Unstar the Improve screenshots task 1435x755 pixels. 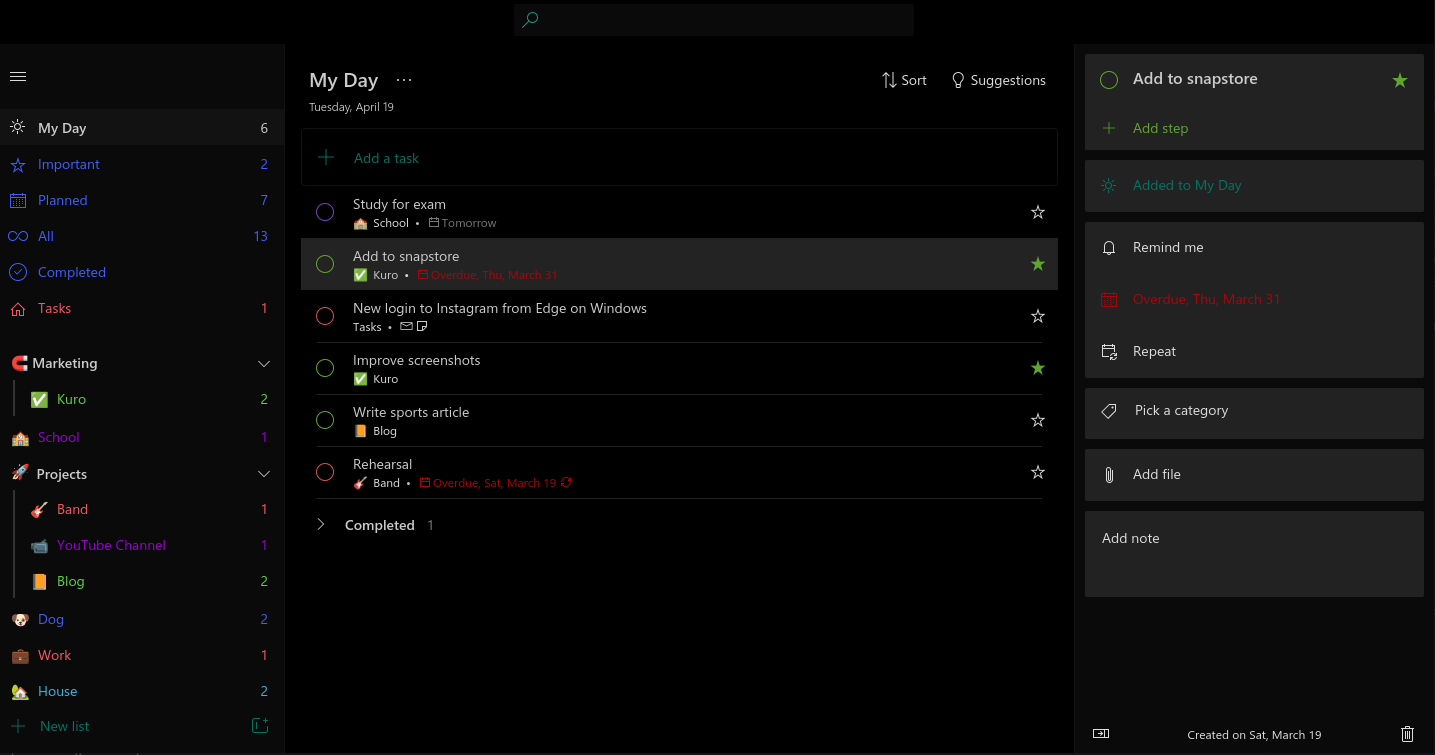tap(1037, 368)
